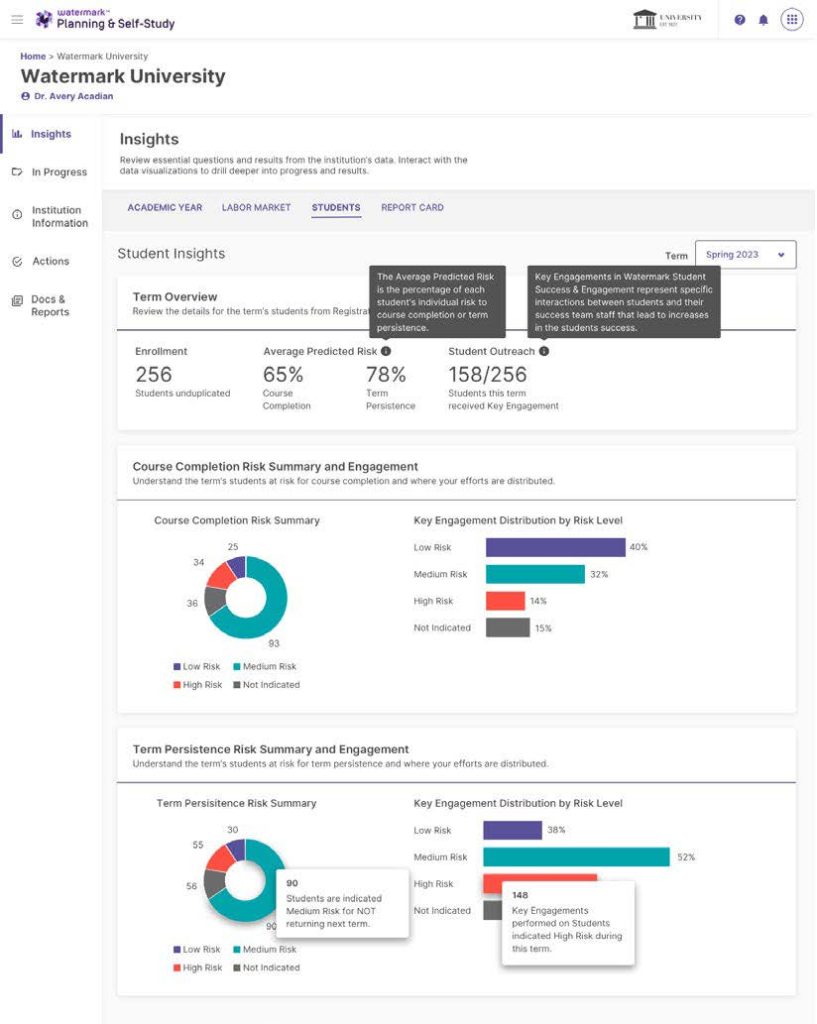Click Course Completion donut red High Risk segment
This screenshot has width=817, height=1024.
pos(219,575)
